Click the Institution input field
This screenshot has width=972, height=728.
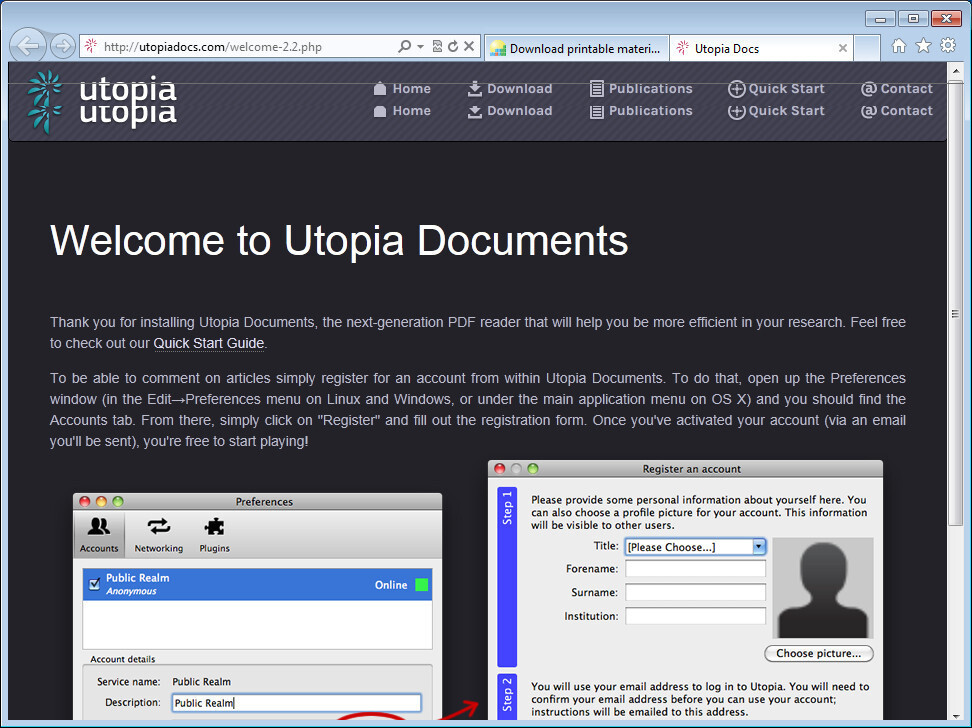click(696, 616)
